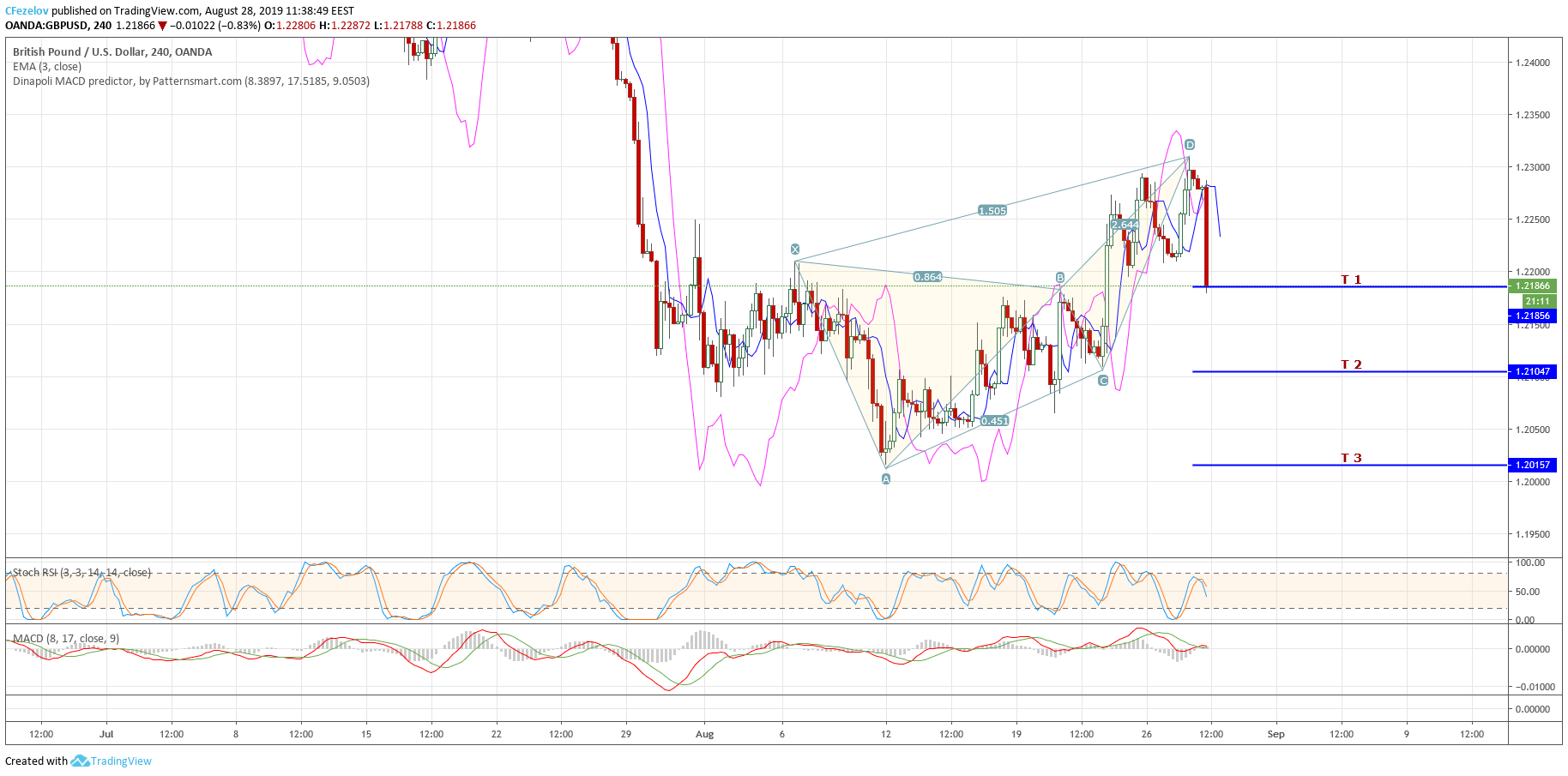
Task: Click the 1.23500 price axis label
Action: [x=1533, y=115]
